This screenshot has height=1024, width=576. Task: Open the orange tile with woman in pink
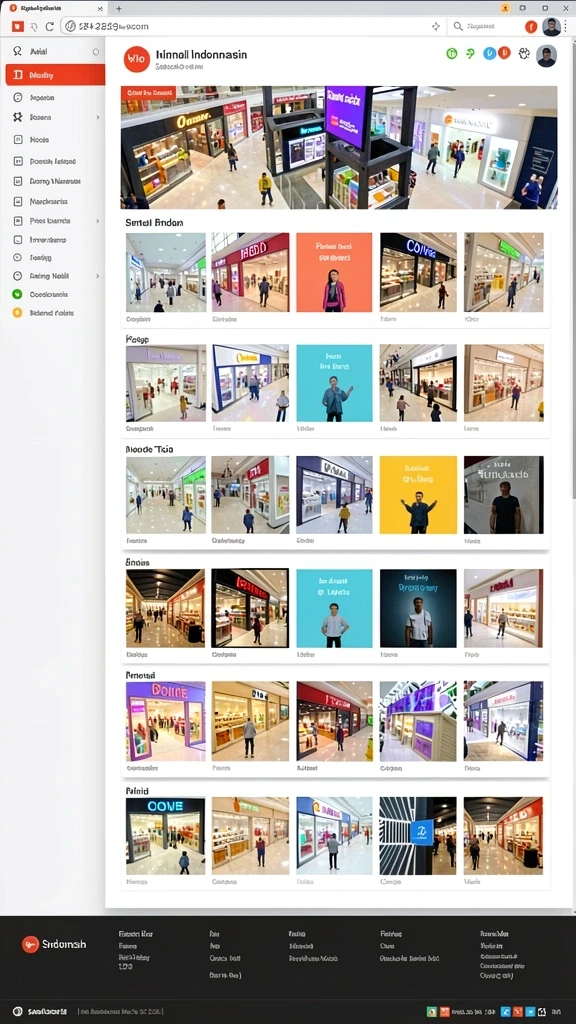pos(334,272)
